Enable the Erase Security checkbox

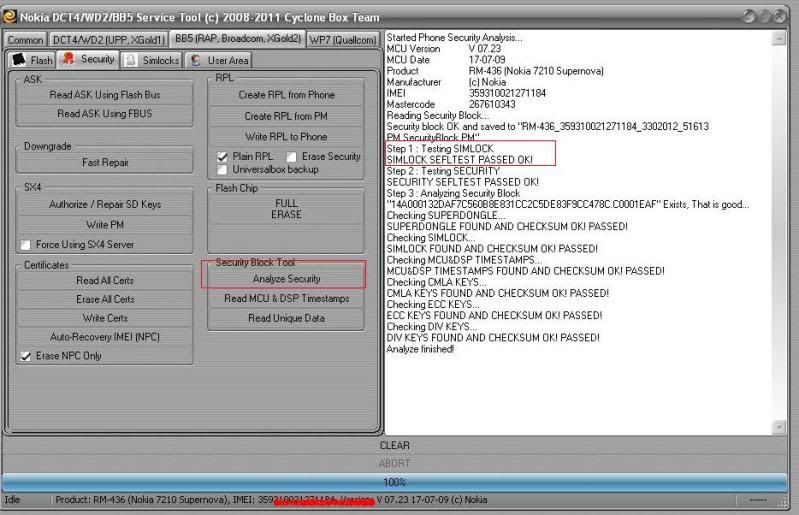point(292,157)
